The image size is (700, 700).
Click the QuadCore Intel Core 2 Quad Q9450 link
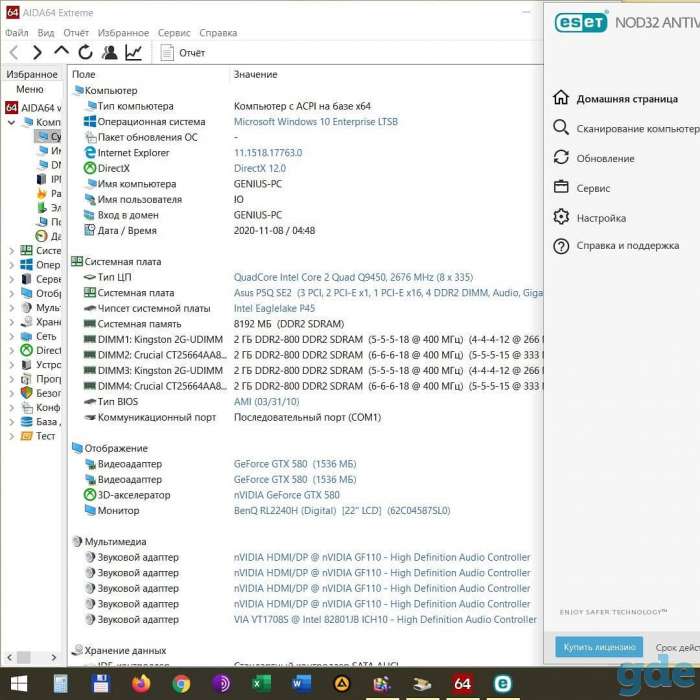353,277
